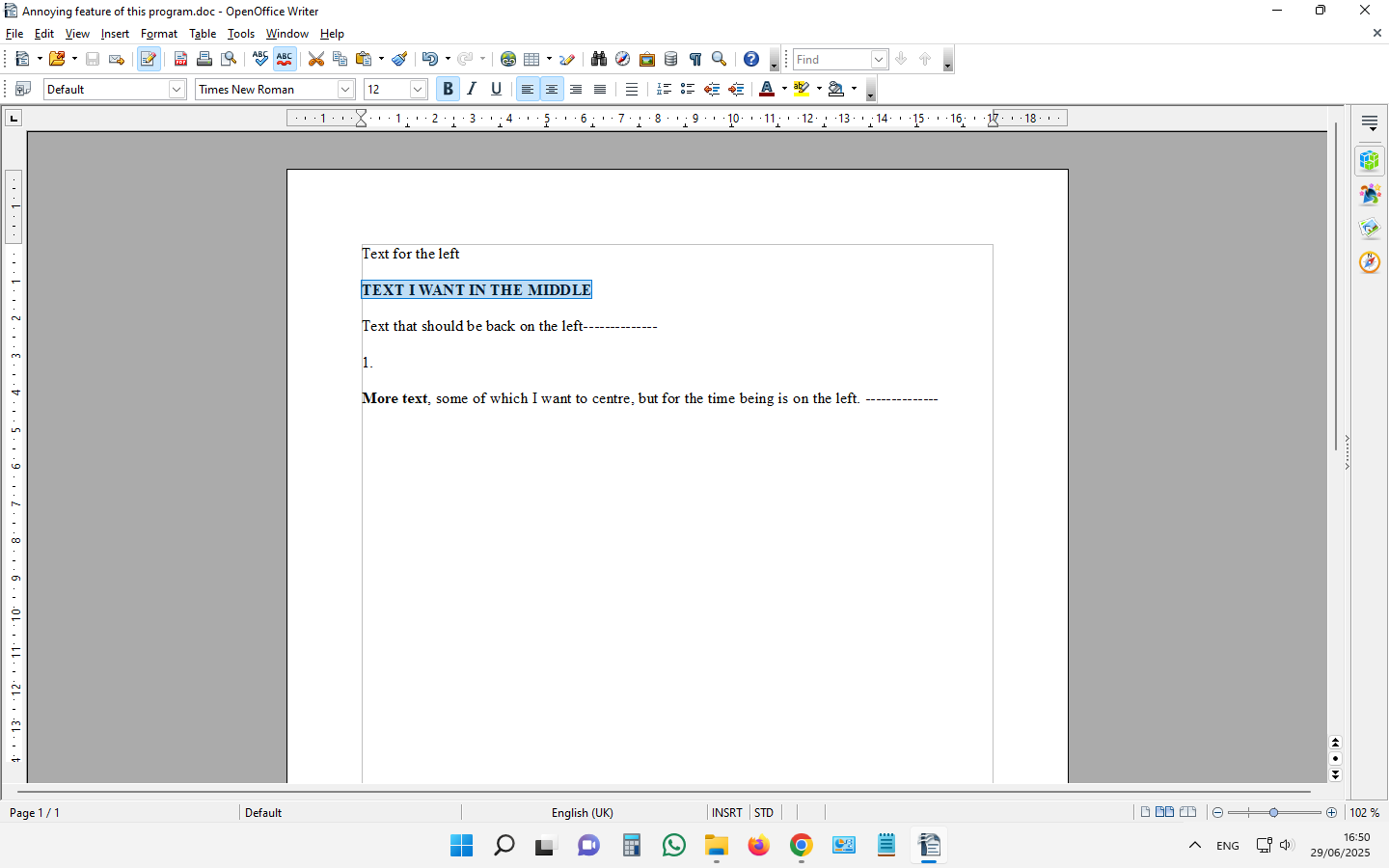Show Draw Functions pencil icon

pos(567,59)
